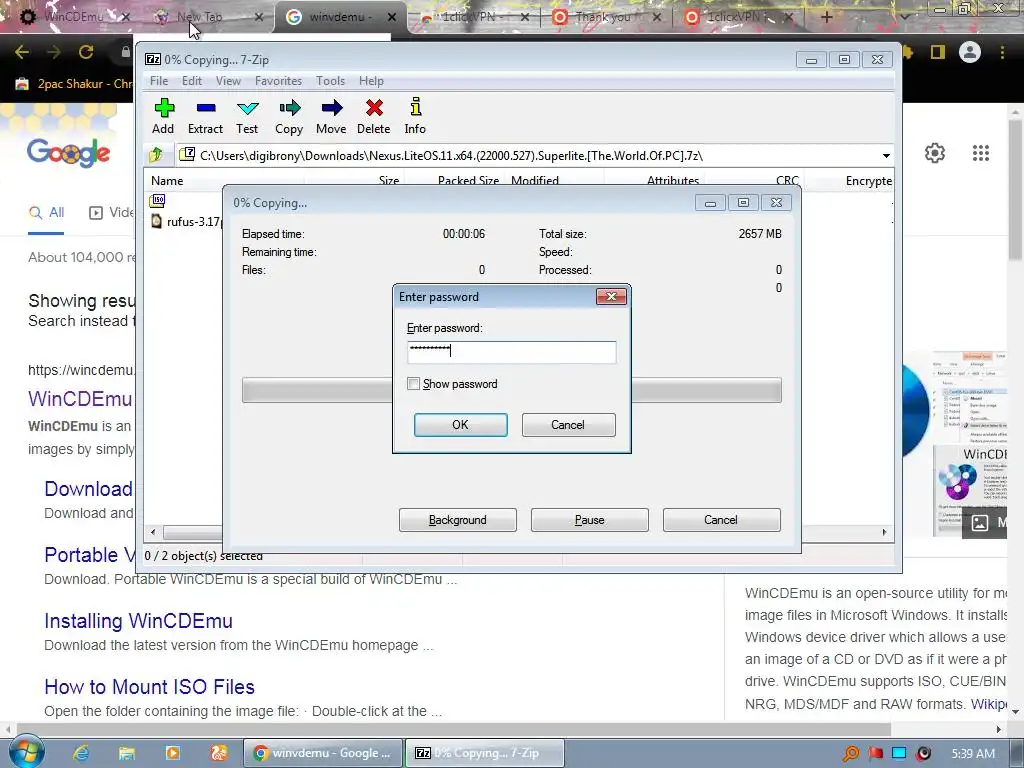
Task: Open Chrome profile avatar icon
Action: click(x=970, y=52)
